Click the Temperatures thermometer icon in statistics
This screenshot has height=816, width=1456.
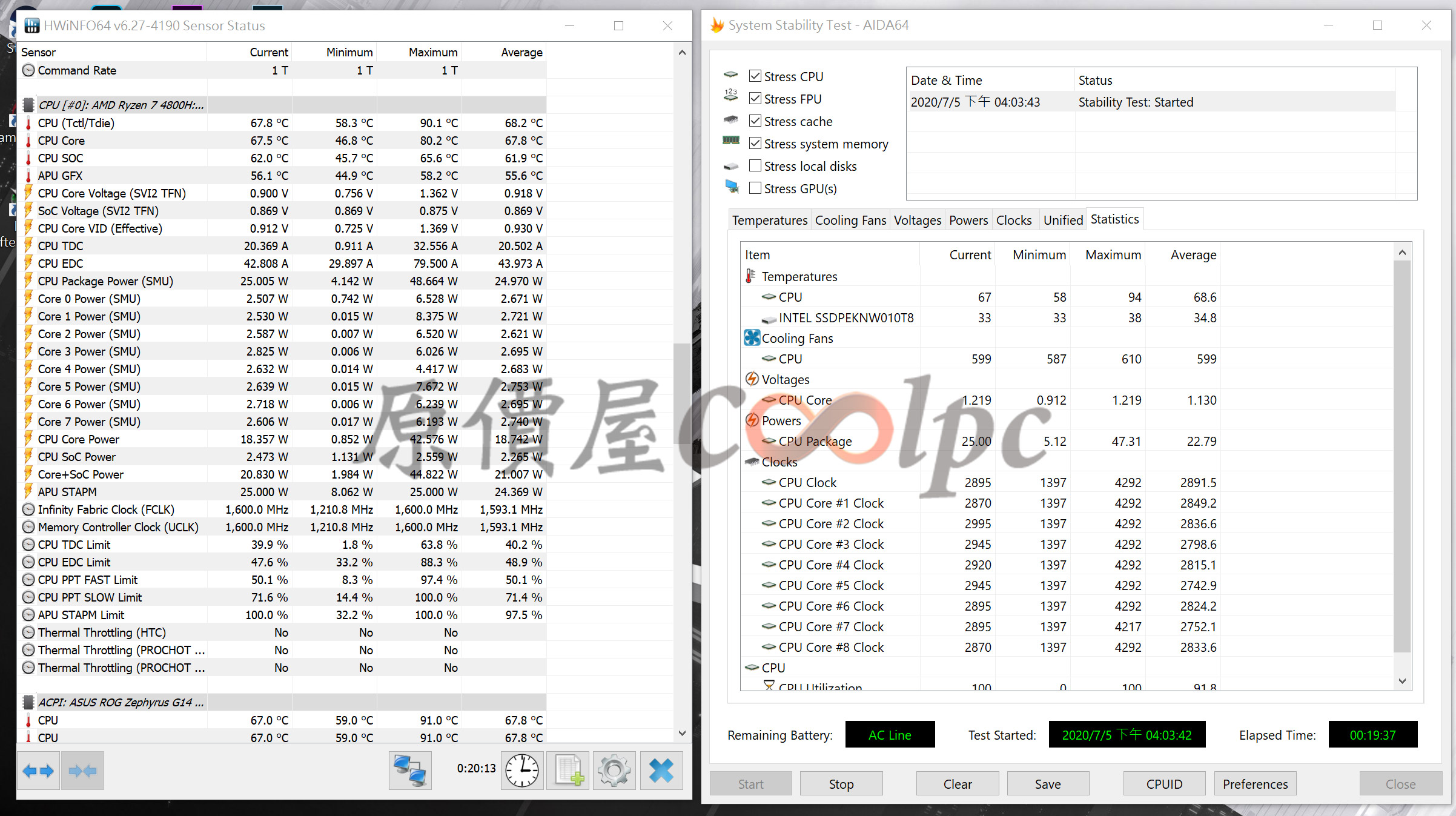click(750, 276)
